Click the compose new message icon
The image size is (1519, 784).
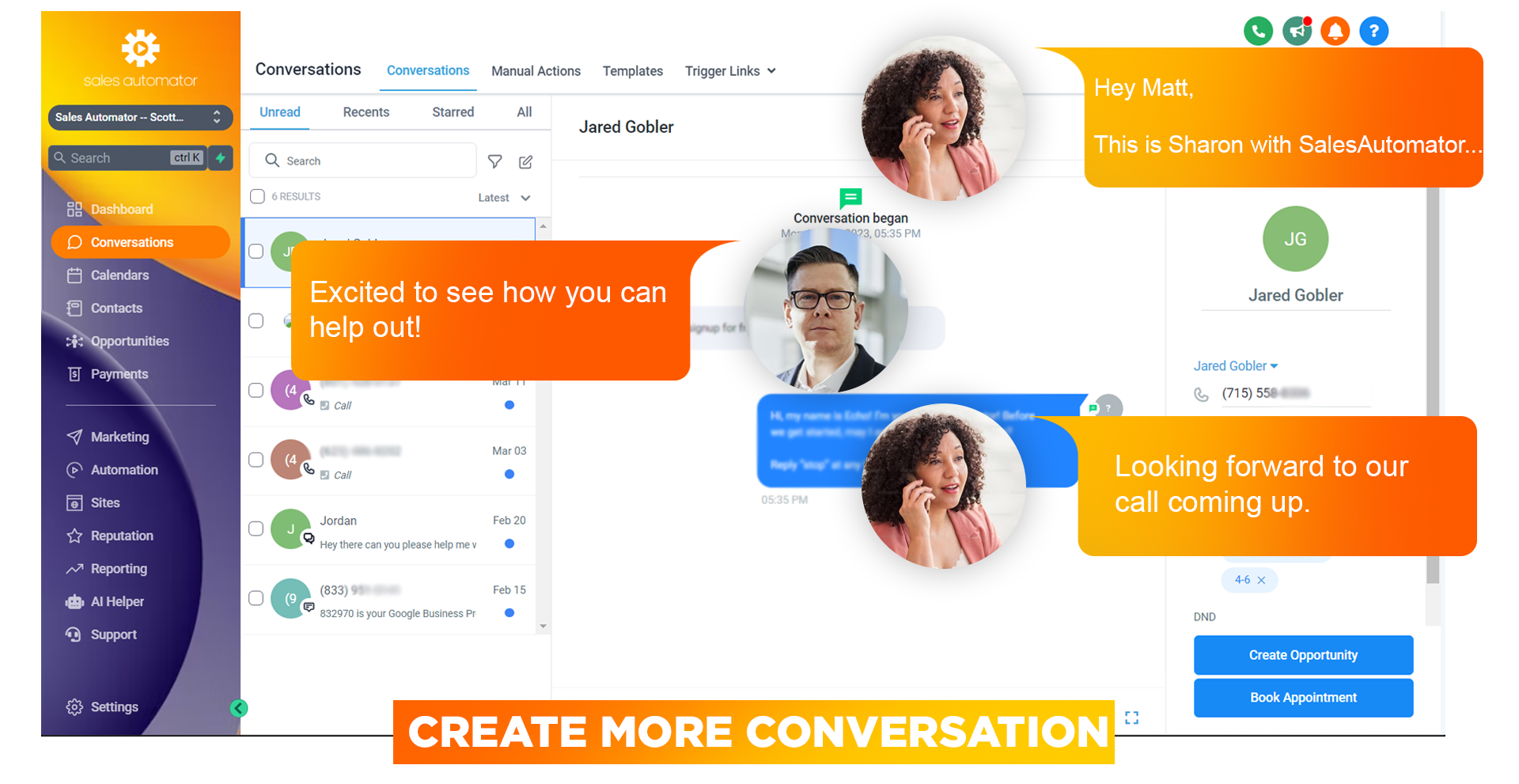coord(525,161)
